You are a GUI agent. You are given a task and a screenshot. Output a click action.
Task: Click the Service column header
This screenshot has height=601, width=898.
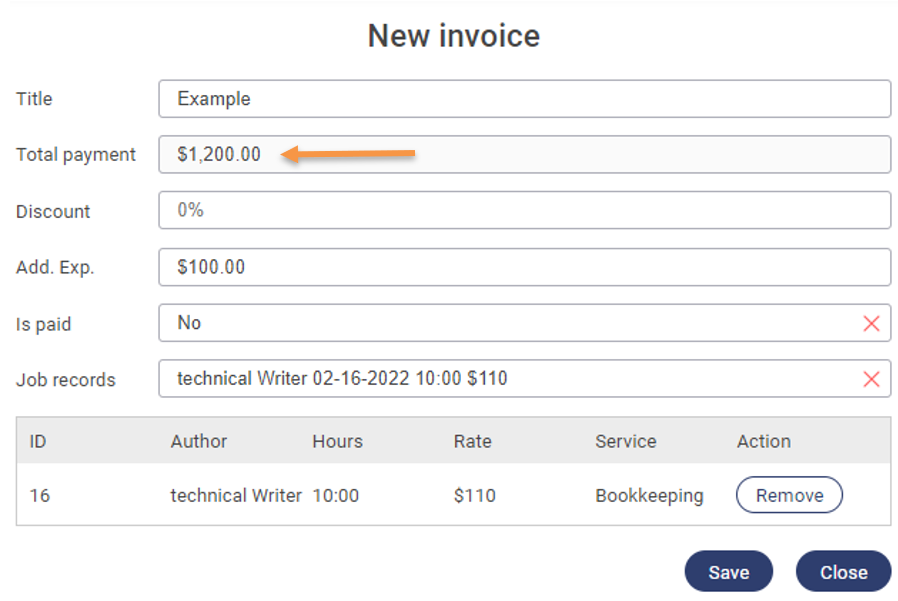point(626,441)
